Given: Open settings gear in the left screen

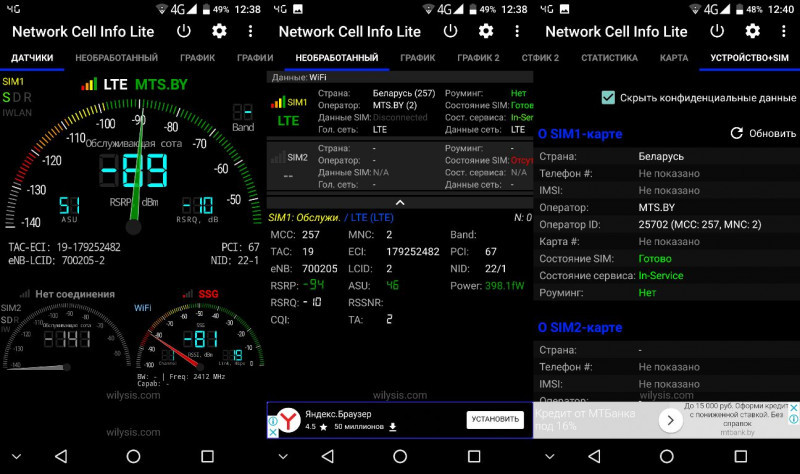Looking at the screenshot, I should (219, 31).
